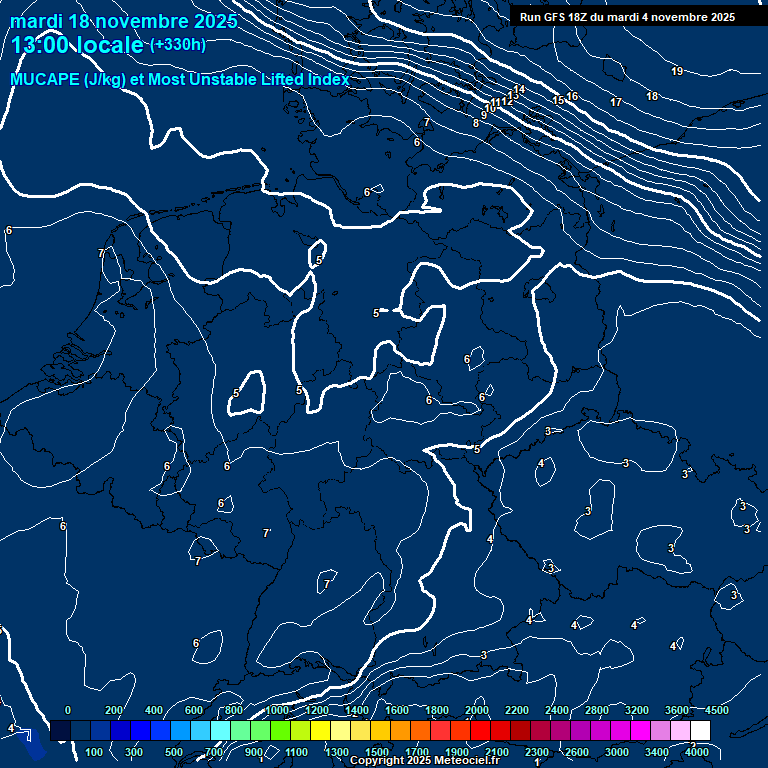Click the date title 'mardi 18 novembre 2025'
768x768 pixels.
tap(124, 22)
